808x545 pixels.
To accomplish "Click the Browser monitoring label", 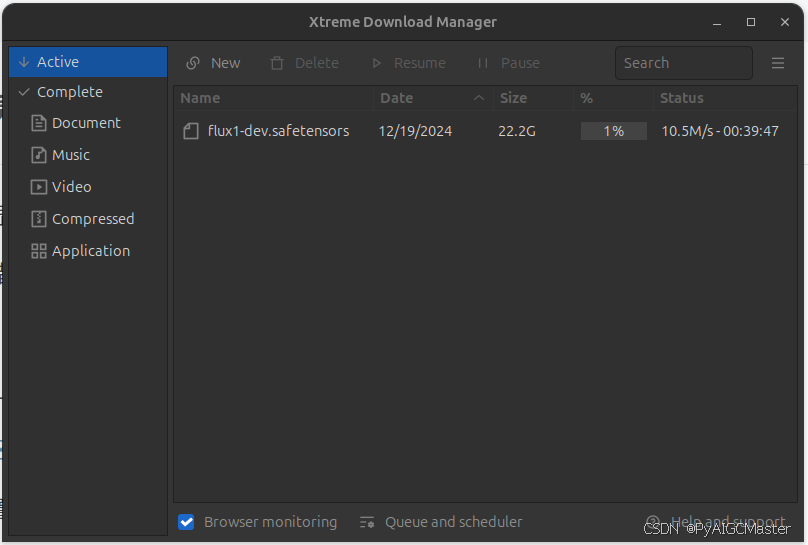I will tap(271, 522).
